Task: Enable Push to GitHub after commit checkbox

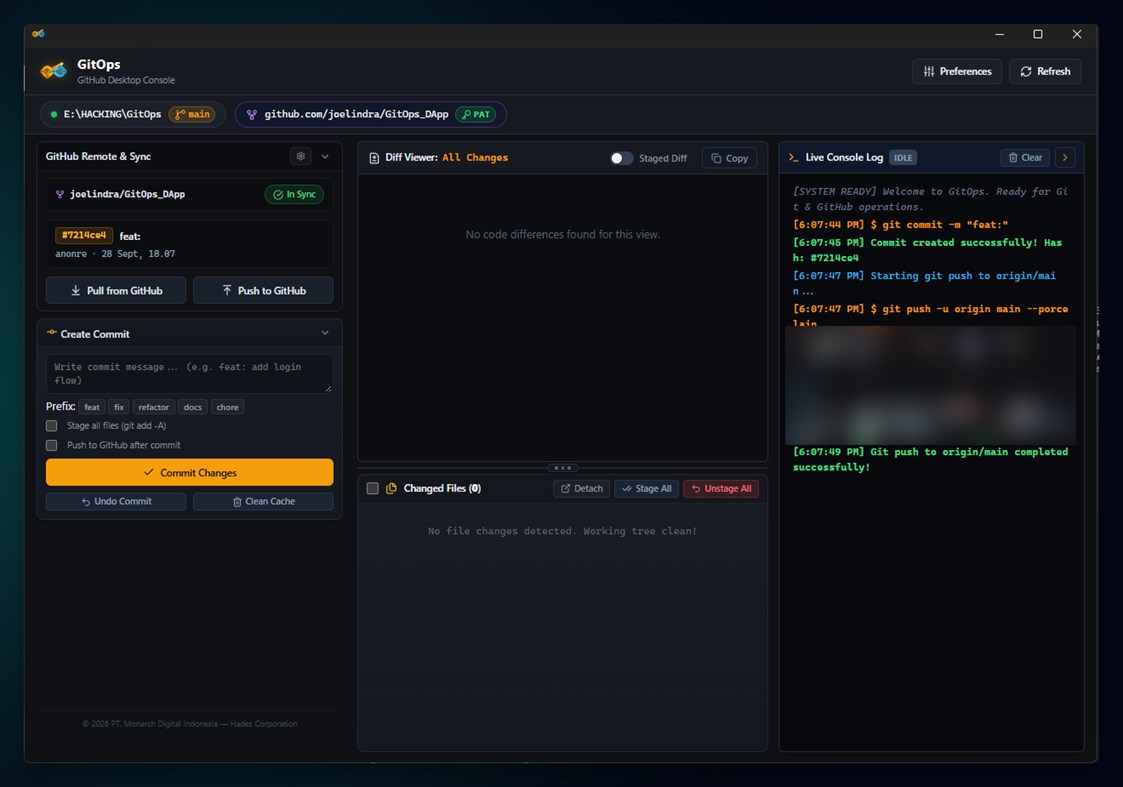Action: click(52, 445)
